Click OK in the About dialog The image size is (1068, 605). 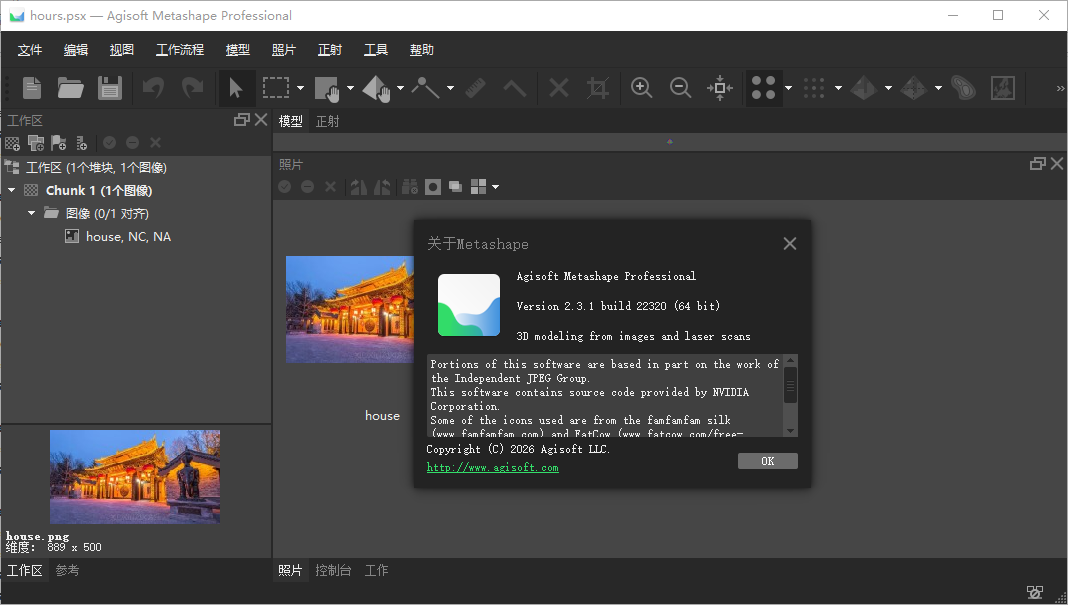point(767,461)
